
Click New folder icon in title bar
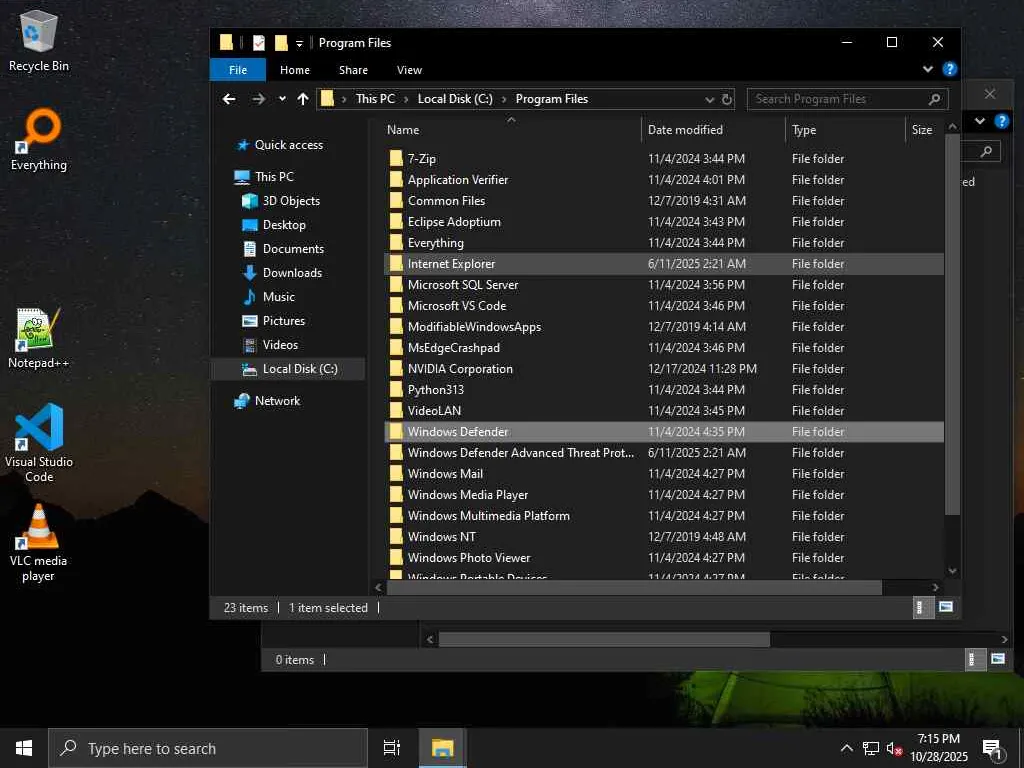(281, 43)
